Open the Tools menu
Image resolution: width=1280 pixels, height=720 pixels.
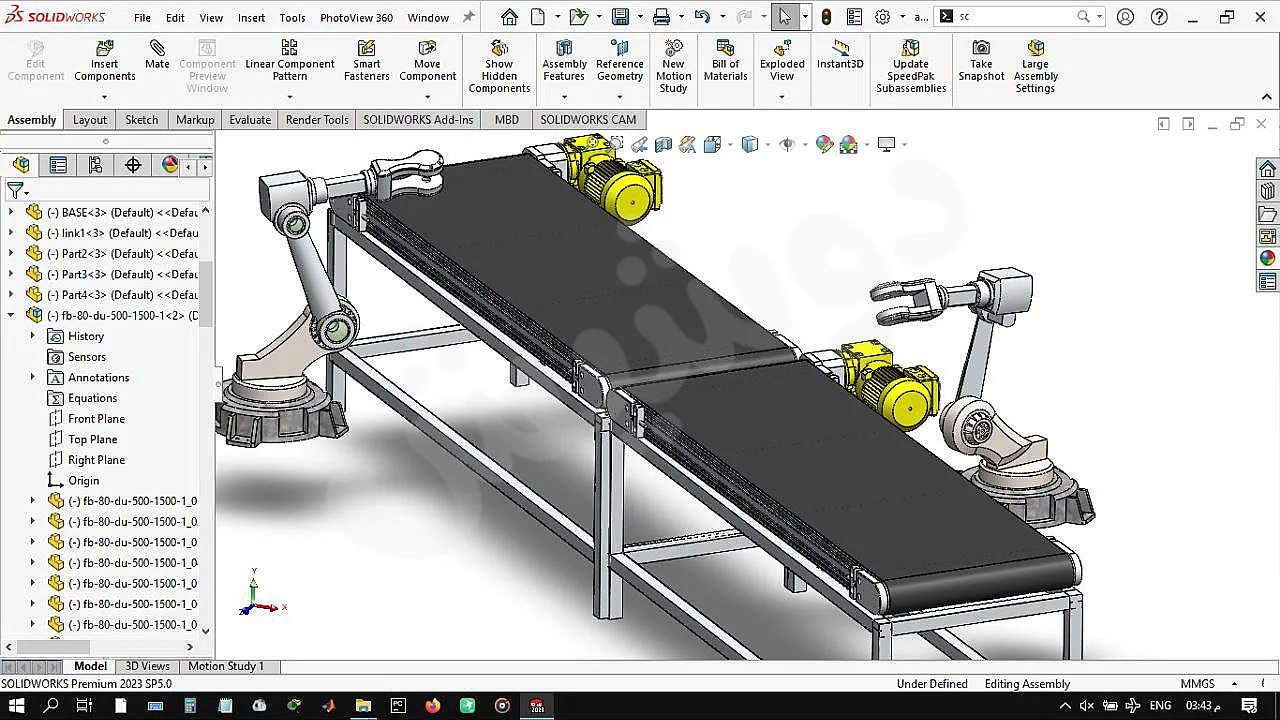(293, 17)
